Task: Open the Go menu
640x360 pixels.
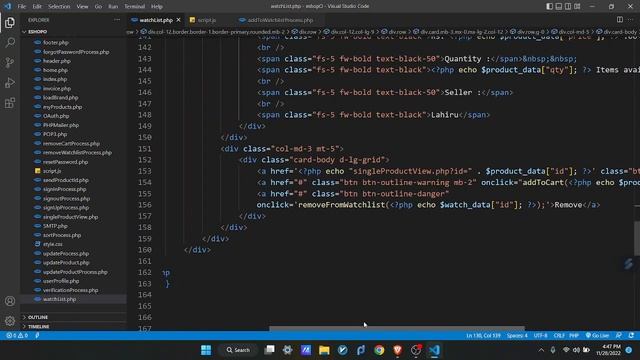Action: pos(98,7)
